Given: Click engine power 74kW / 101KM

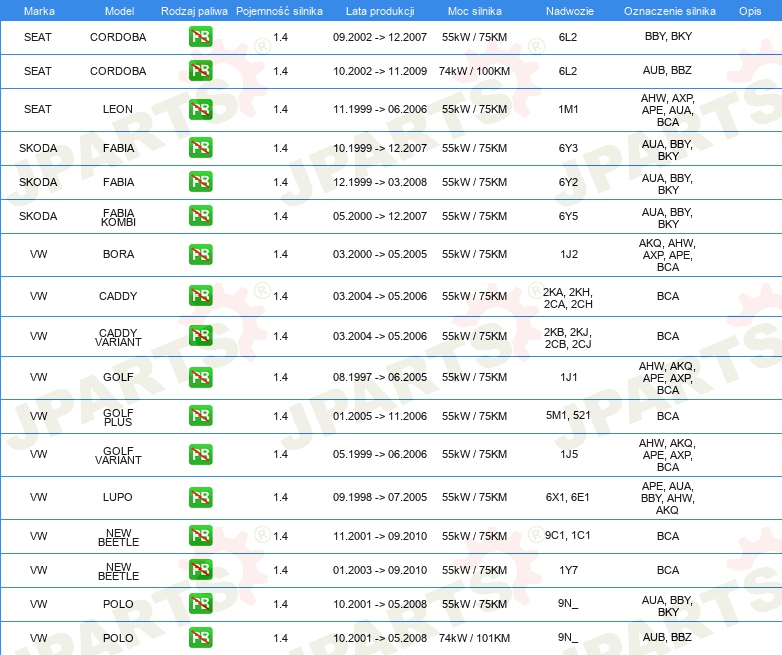Looking at the screenshot, I should point(474,638).
